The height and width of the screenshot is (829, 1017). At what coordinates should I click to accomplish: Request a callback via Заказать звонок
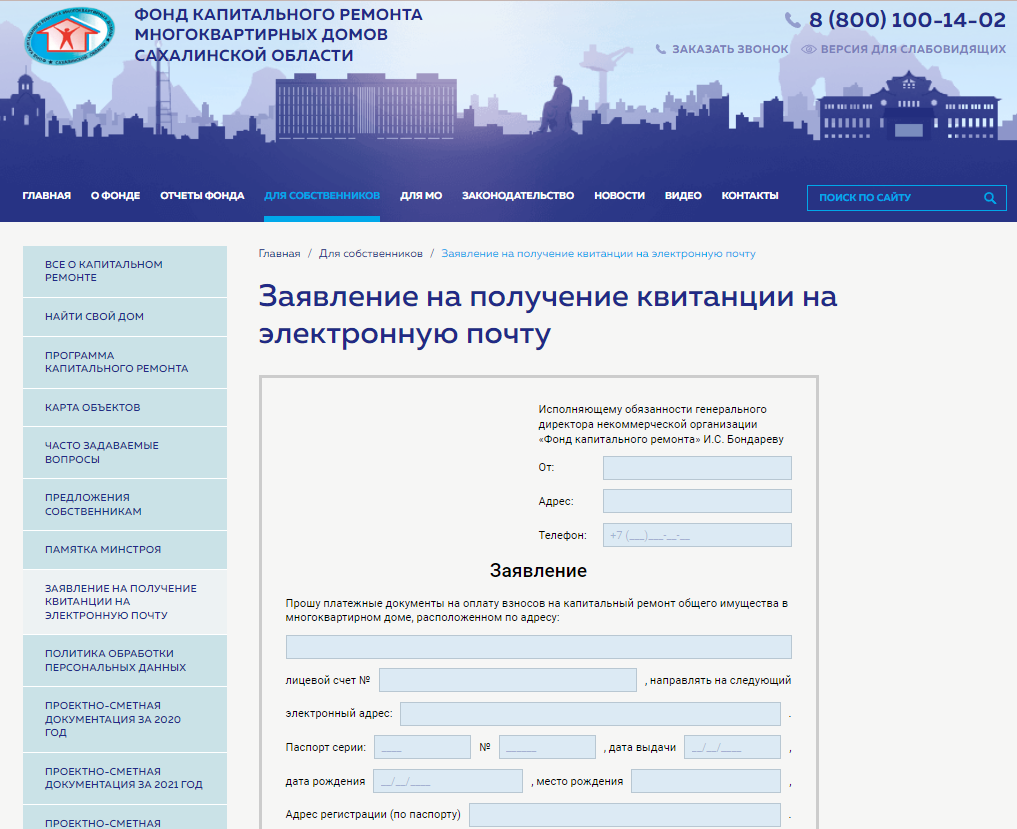pyautogui.click(x=730, y=49)
